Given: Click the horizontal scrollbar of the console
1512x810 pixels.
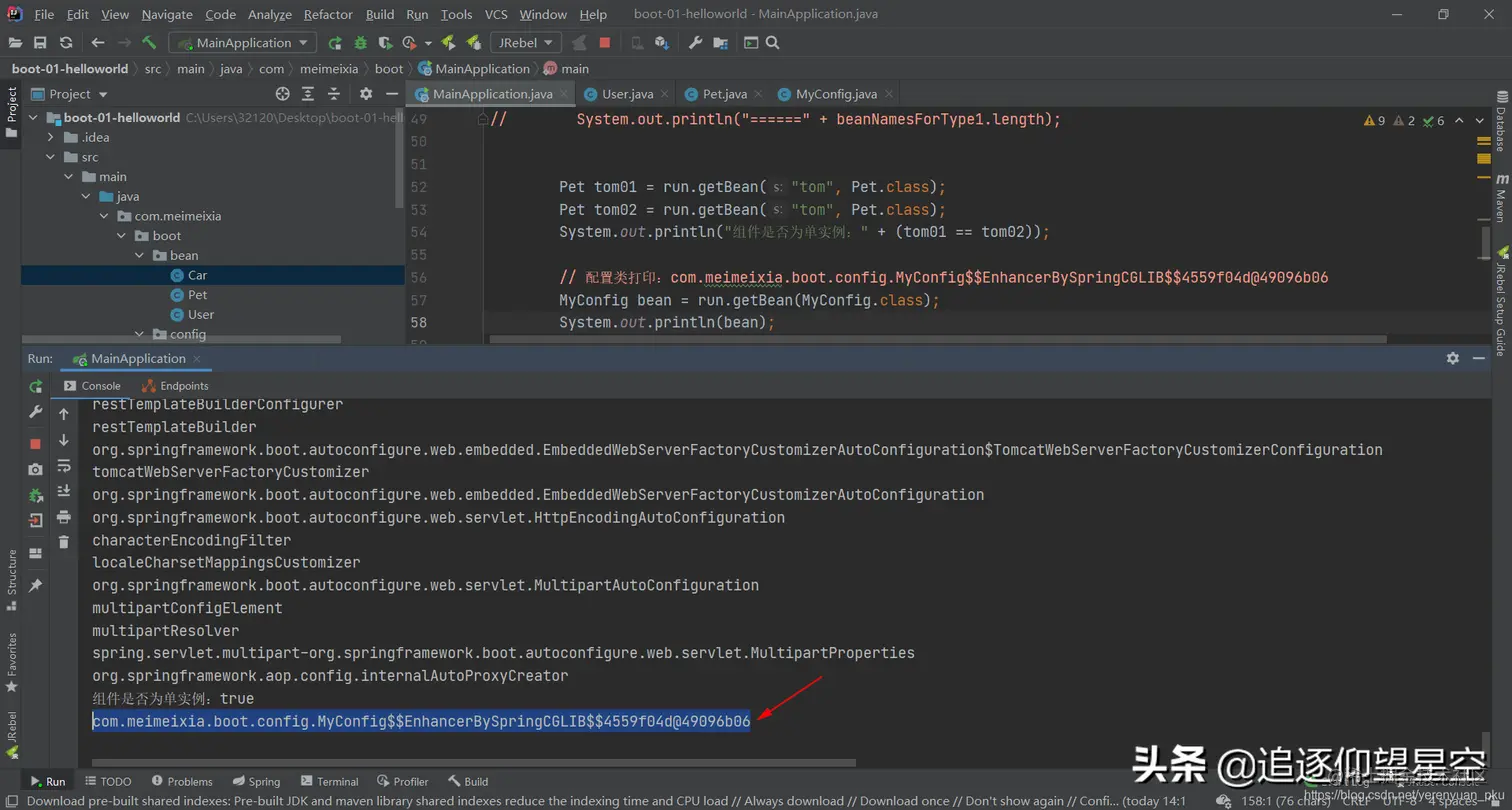Looking at the screenshot, I should (x=472, y=762).
